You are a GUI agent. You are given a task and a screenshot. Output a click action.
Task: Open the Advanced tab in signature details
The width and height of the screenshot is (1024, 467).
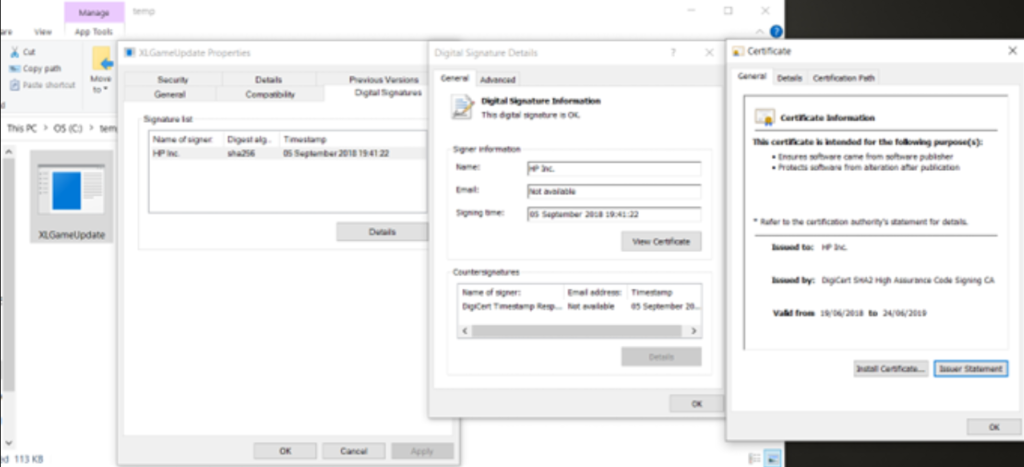497,79
